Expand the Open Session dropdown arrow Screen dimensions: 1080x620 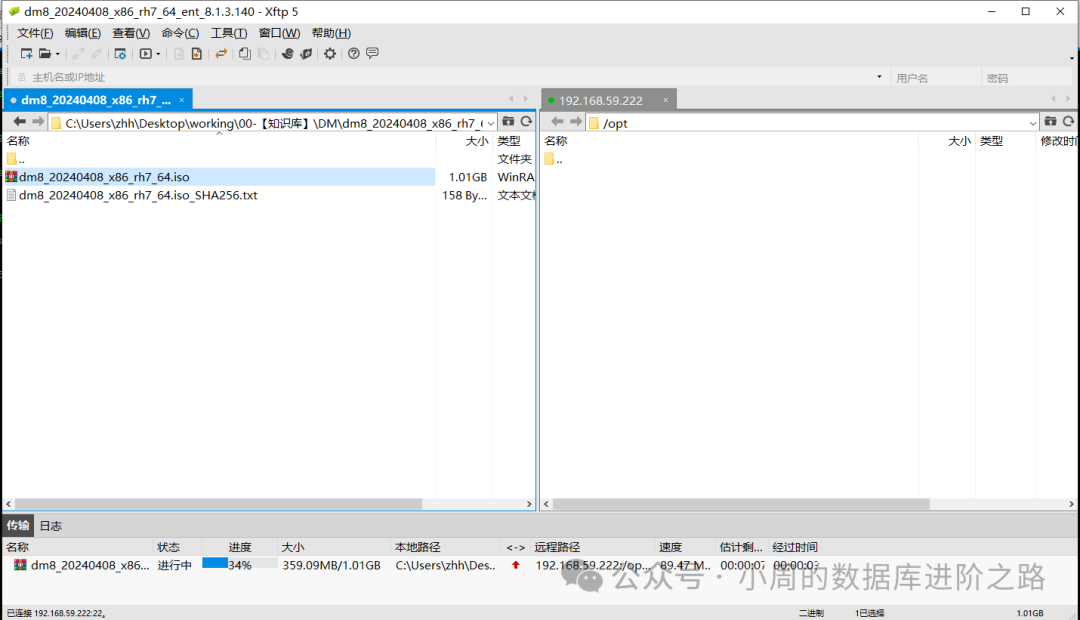pyautogui.click(x=57, y=54)
